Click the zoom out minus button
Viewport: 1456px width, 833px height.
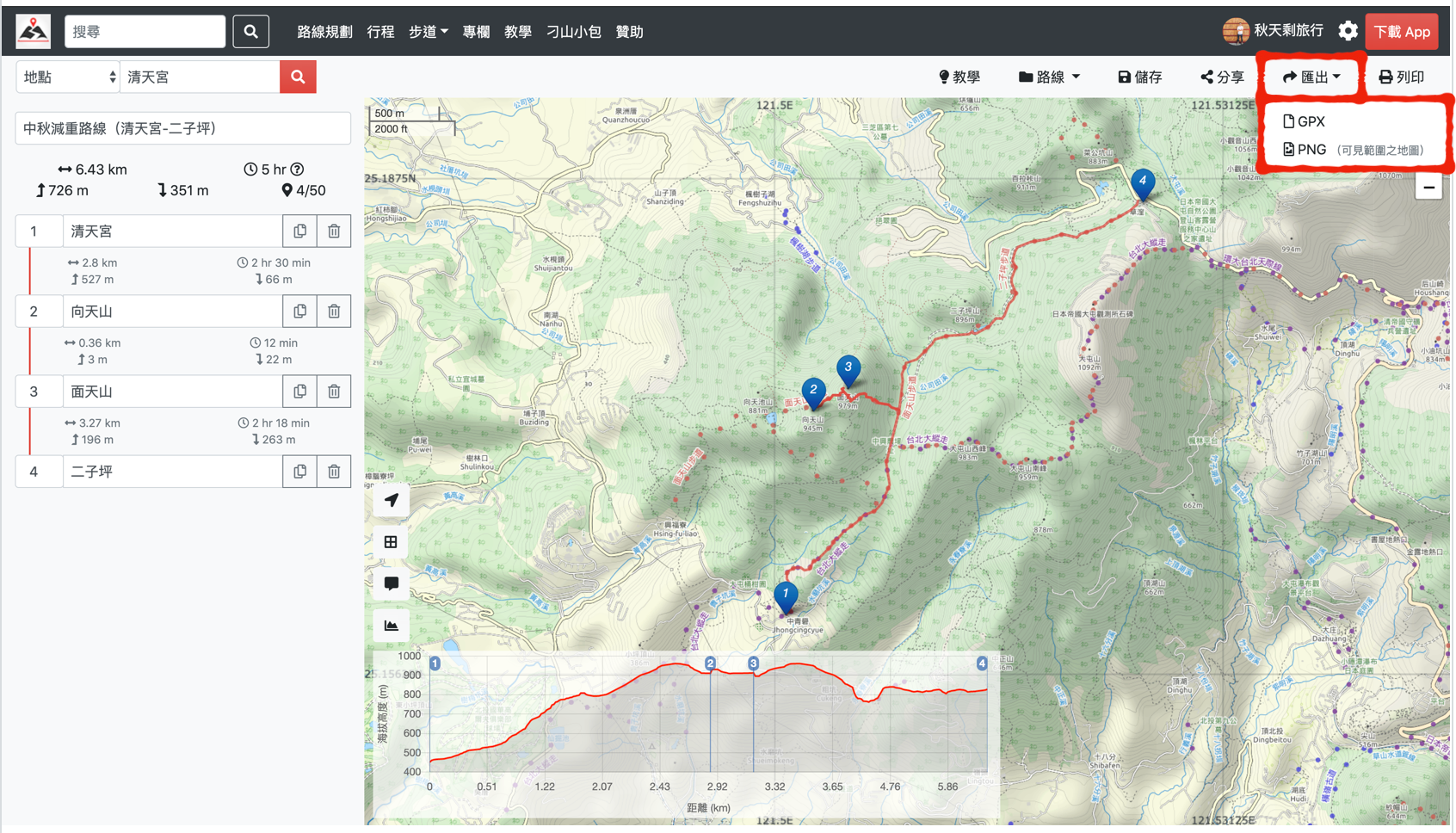coord(1428,188)
